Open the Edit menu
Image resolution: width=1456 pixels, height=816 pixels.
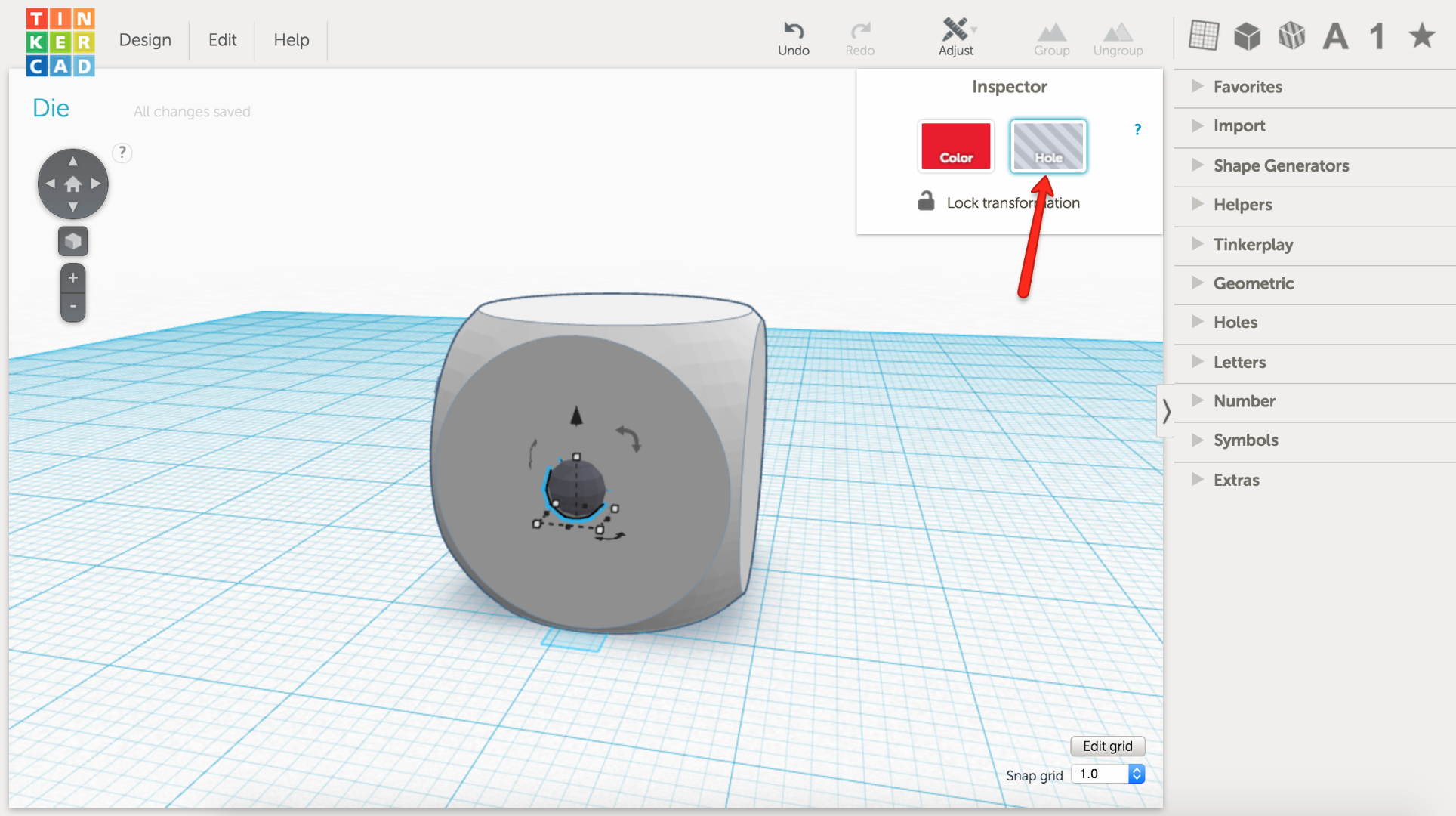(221, 40)
